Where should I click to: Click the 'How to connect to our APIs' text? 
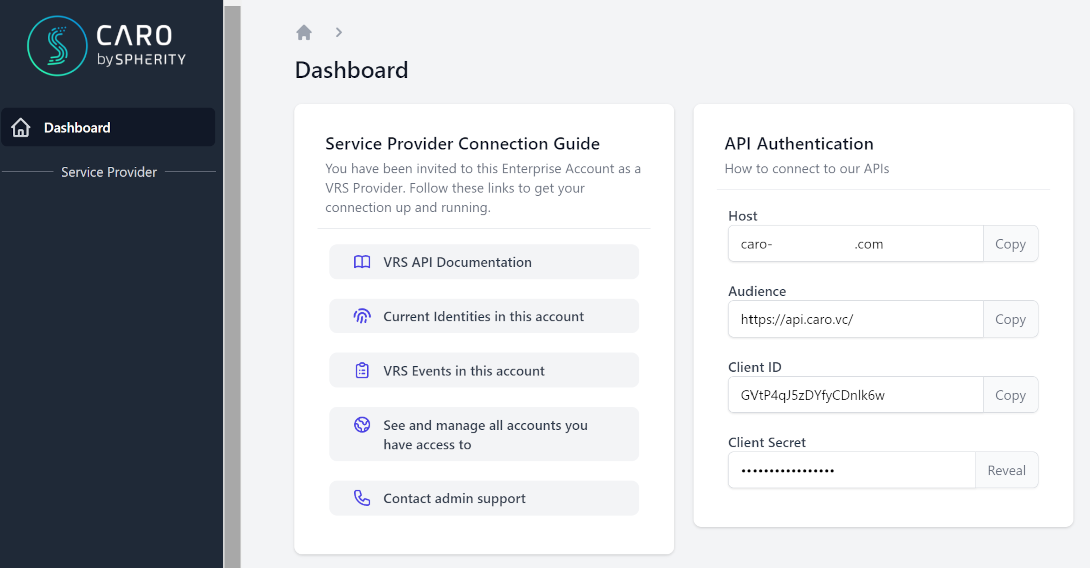pos(806,169)
